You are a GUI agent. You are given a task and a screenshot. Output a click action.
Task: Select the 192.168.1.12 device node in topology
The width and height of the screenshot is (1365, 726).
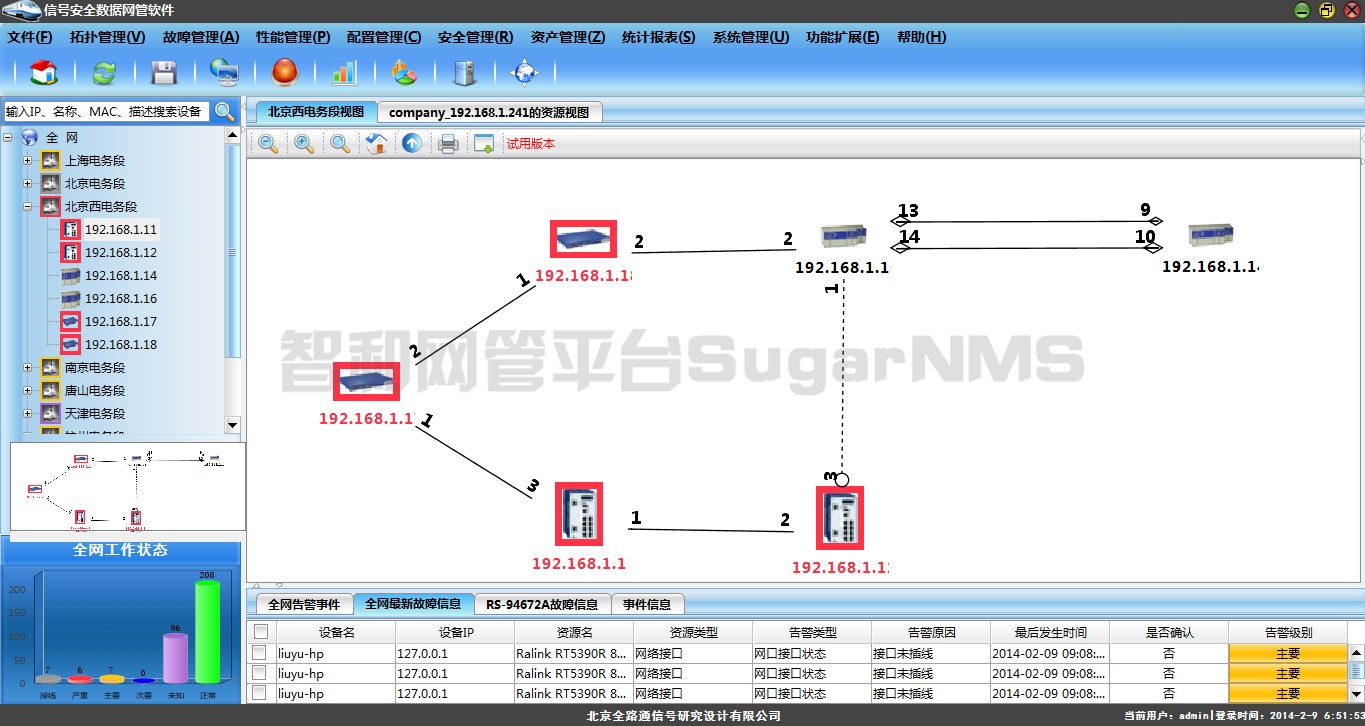(840, 518)
